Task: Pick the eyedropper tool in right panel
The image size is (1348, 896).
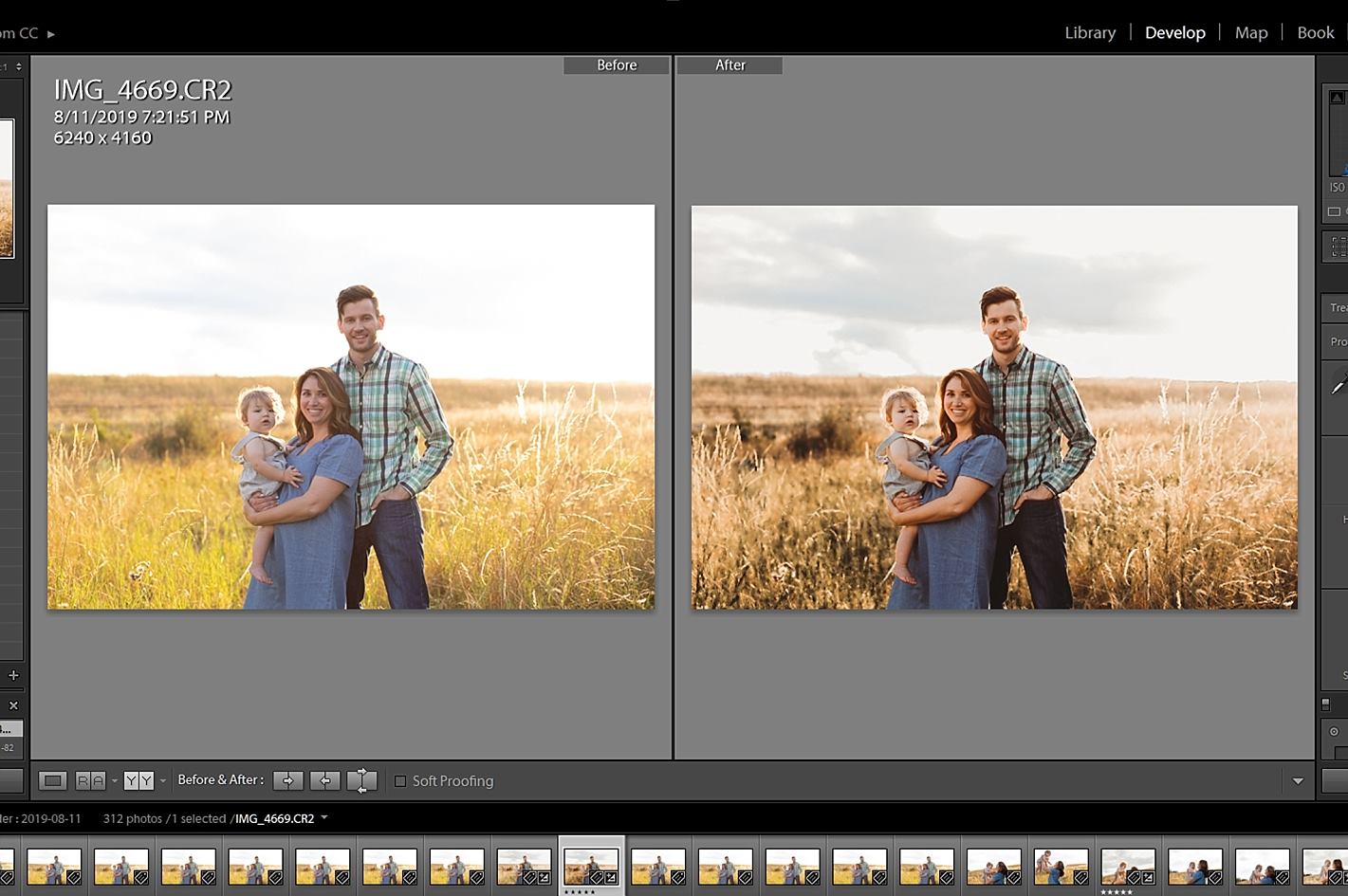Action: point(1339,386)
